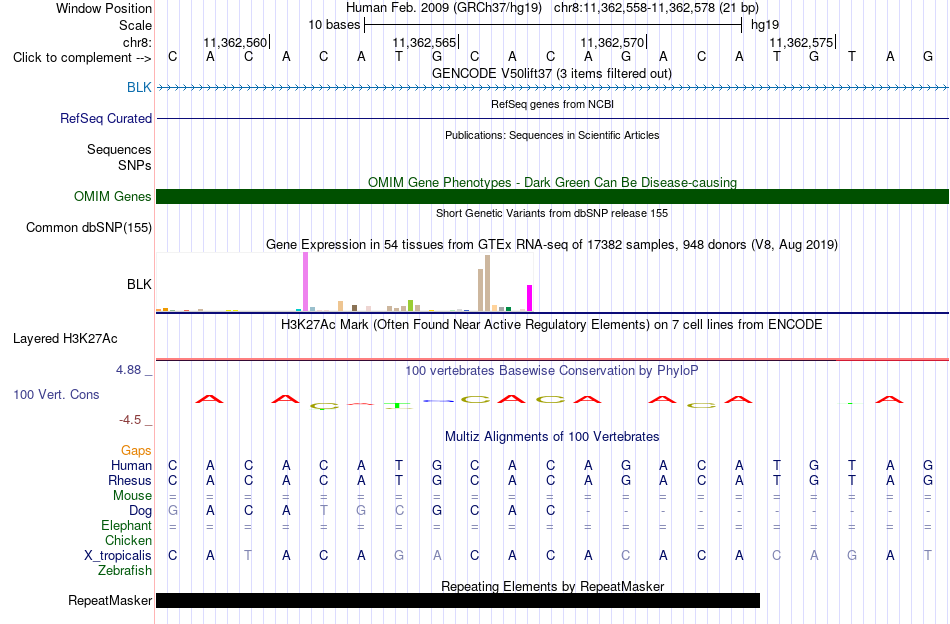Click the dark green OMIM Genes bar
This screenshot has width=950, height=624.
click(552, 196)
